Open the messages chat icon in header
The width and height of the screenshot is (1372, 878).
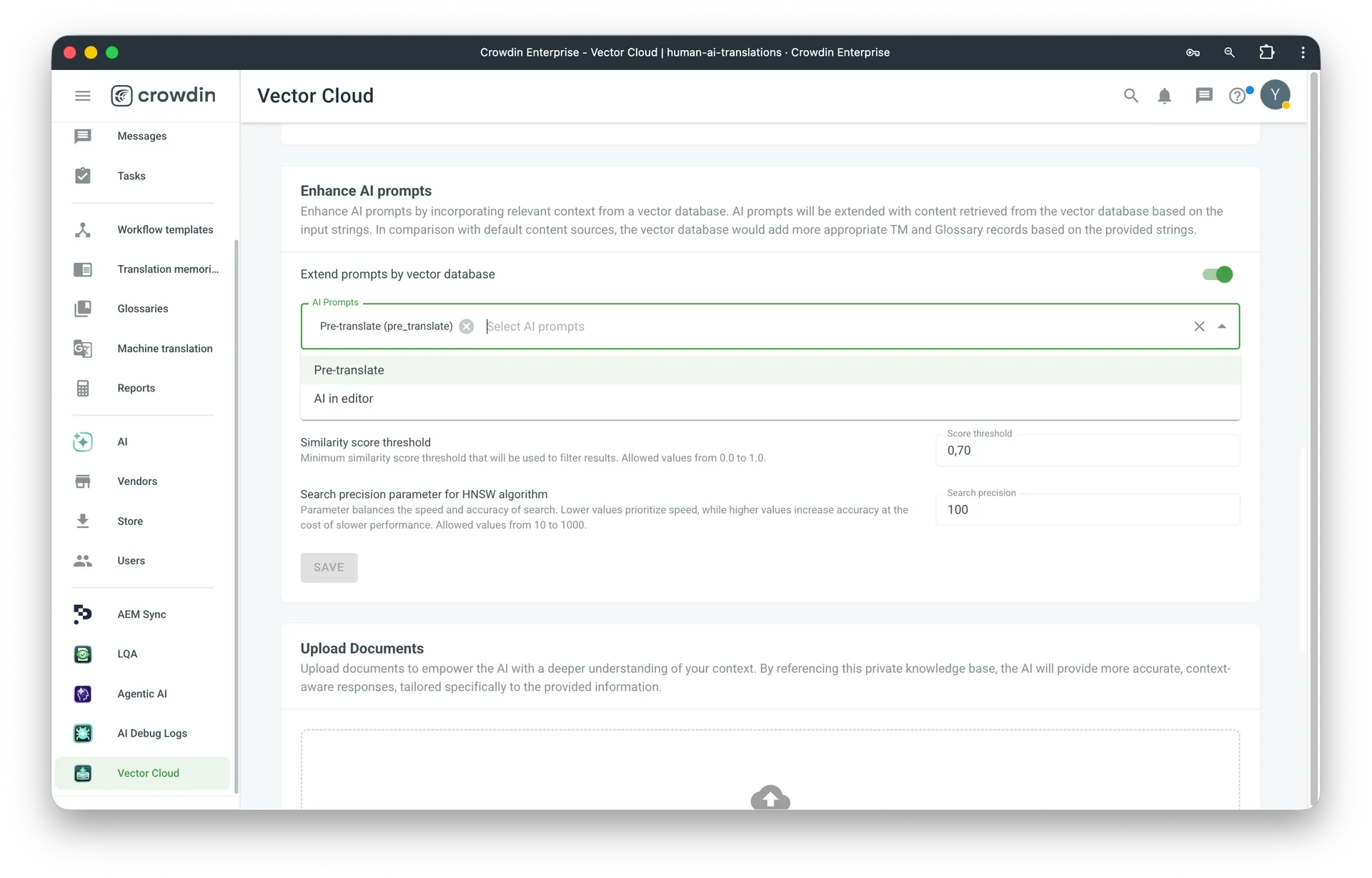coord(1204,96)
